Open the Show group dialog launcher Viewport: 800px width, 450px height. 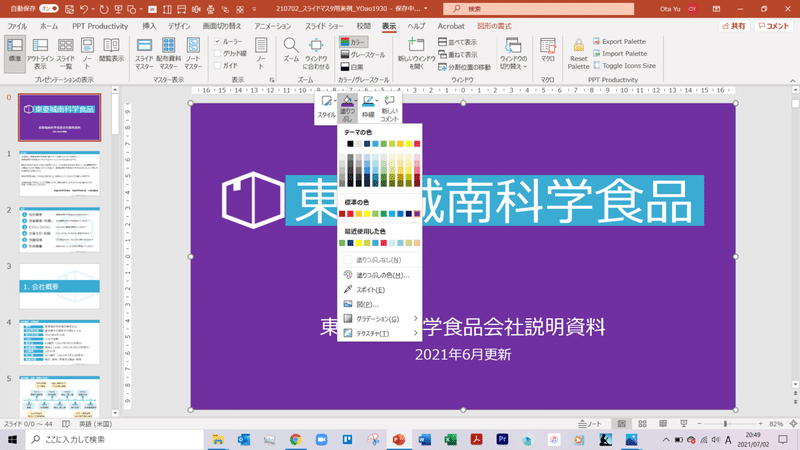[272, 80]
